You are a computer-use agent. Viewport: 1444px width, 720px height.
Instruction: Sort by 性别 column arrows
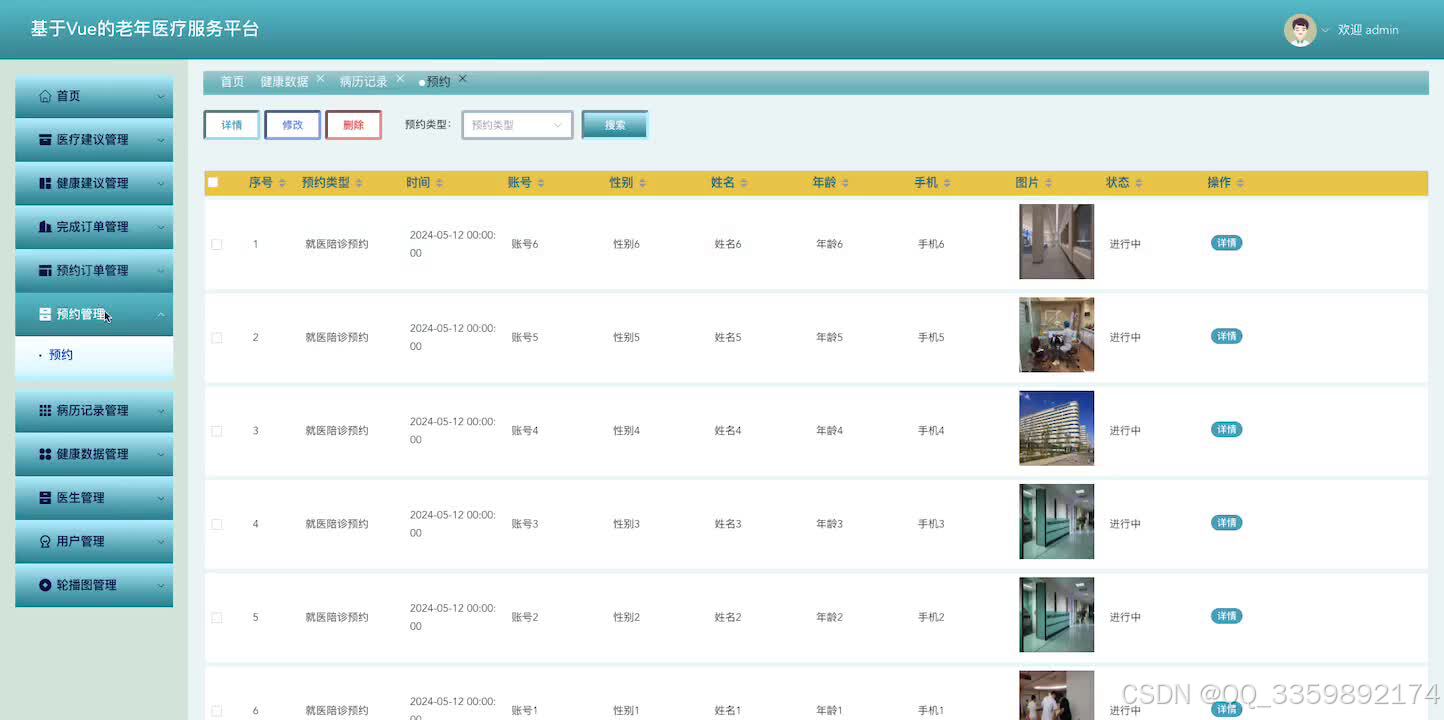point(642,183)
